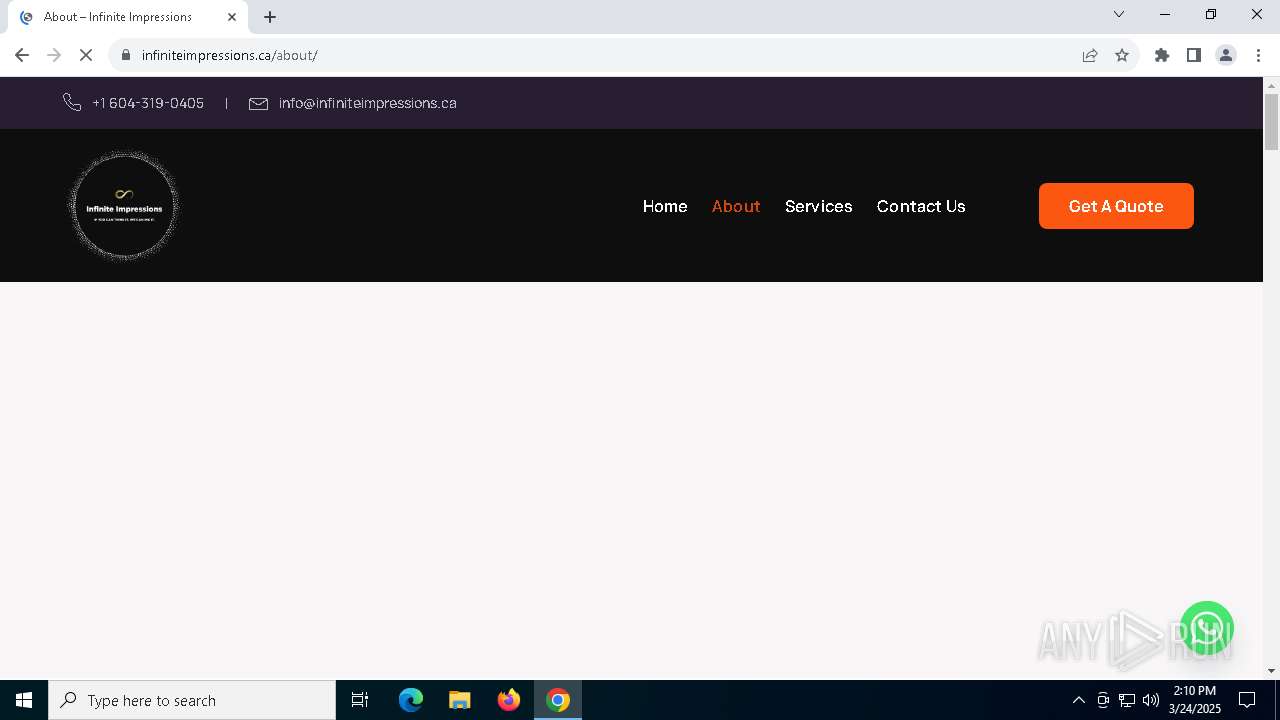This screenshot has width=1280, height=720.
Task: Open the notifications action center
Action: pyautogui.click(x=1247, y=700)
